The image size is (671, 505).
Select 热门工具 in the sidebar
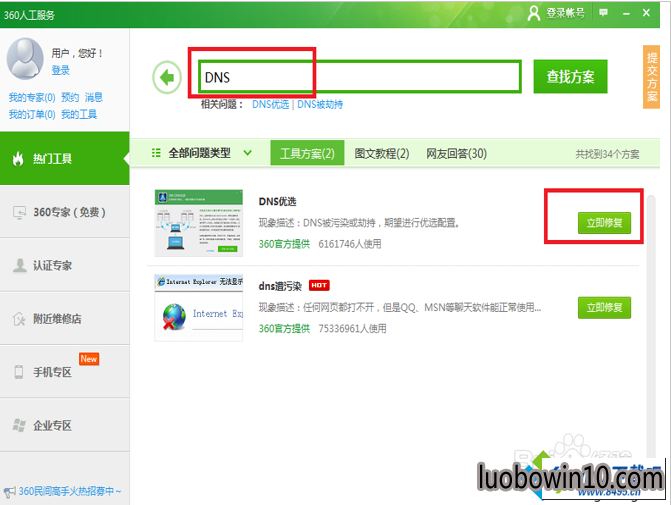point(65,158)
